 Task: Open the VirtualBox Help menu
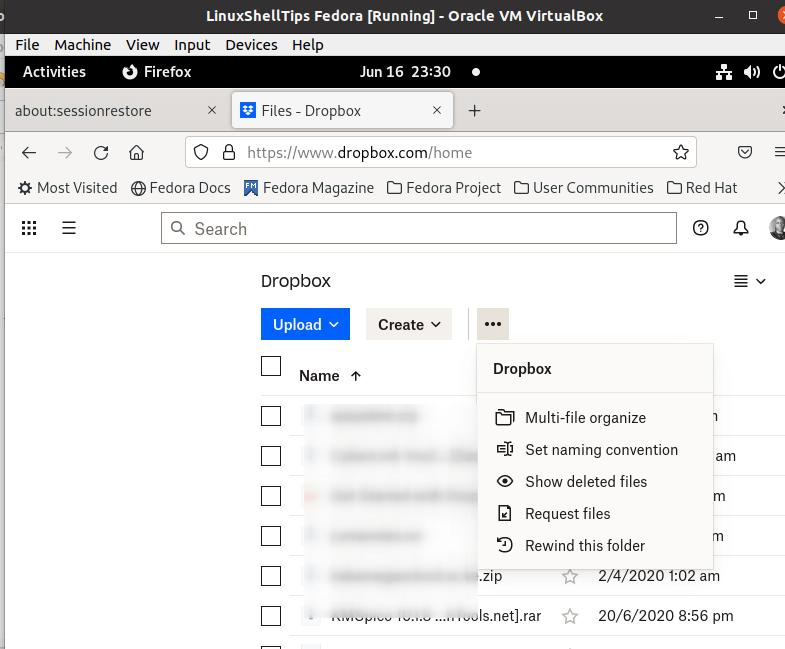(x=308, y=45)
